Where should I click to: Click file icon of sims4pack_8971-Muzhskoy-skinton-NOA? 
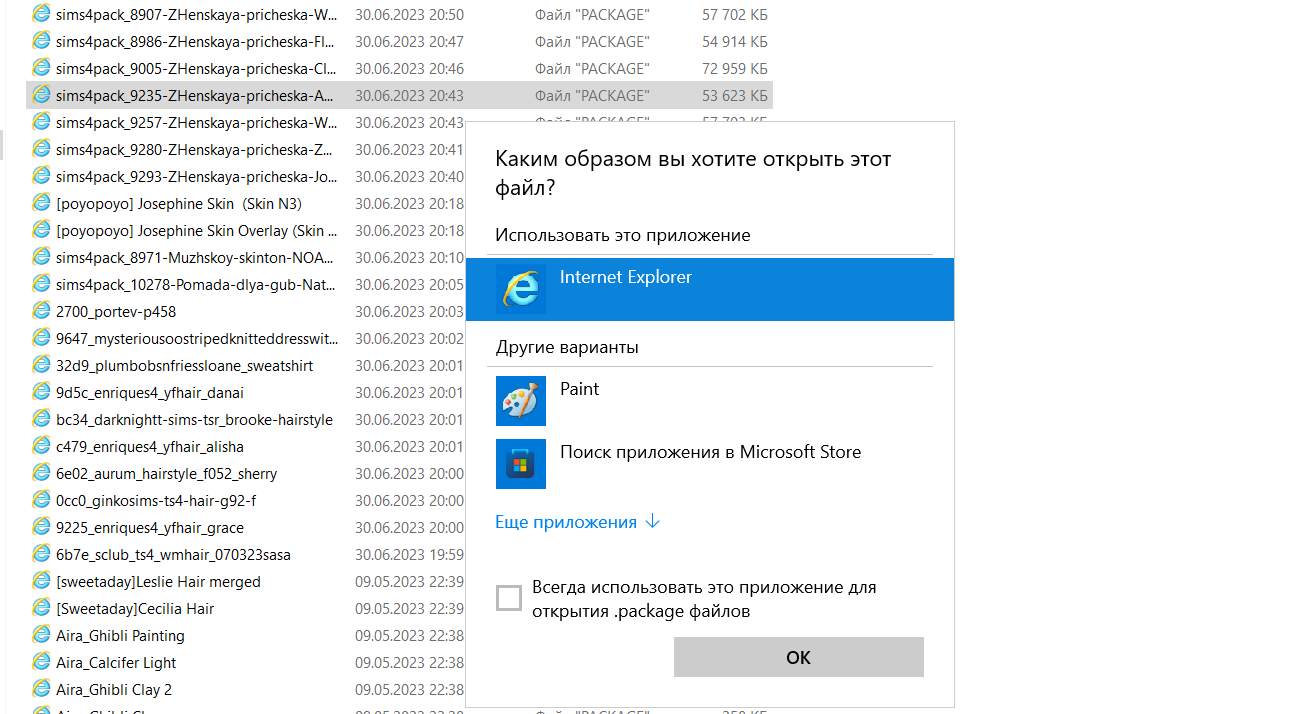(x=41, y=257)
